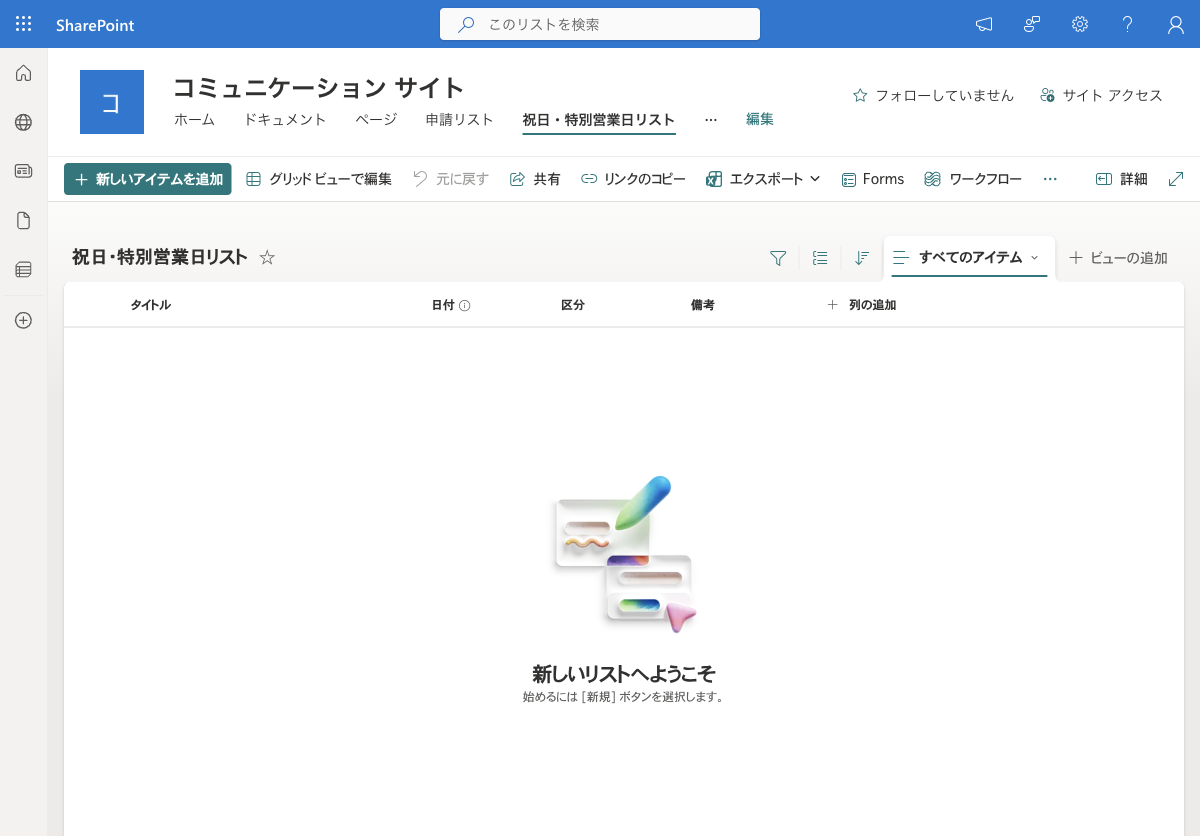Open the group by icon
This screenshot has height=836, width=1200.
tap(820, 258)
